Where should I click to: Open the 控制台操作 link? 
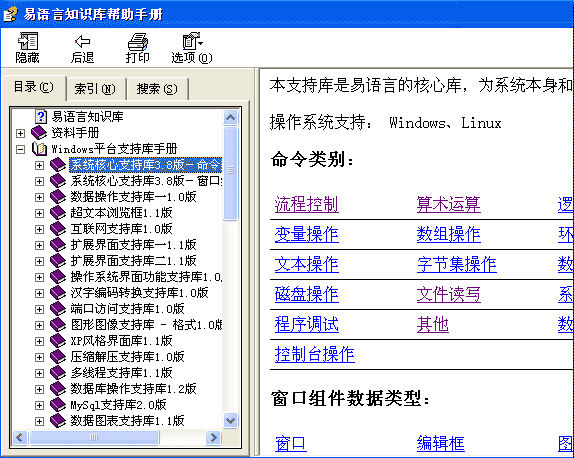[x=315, y=354]
